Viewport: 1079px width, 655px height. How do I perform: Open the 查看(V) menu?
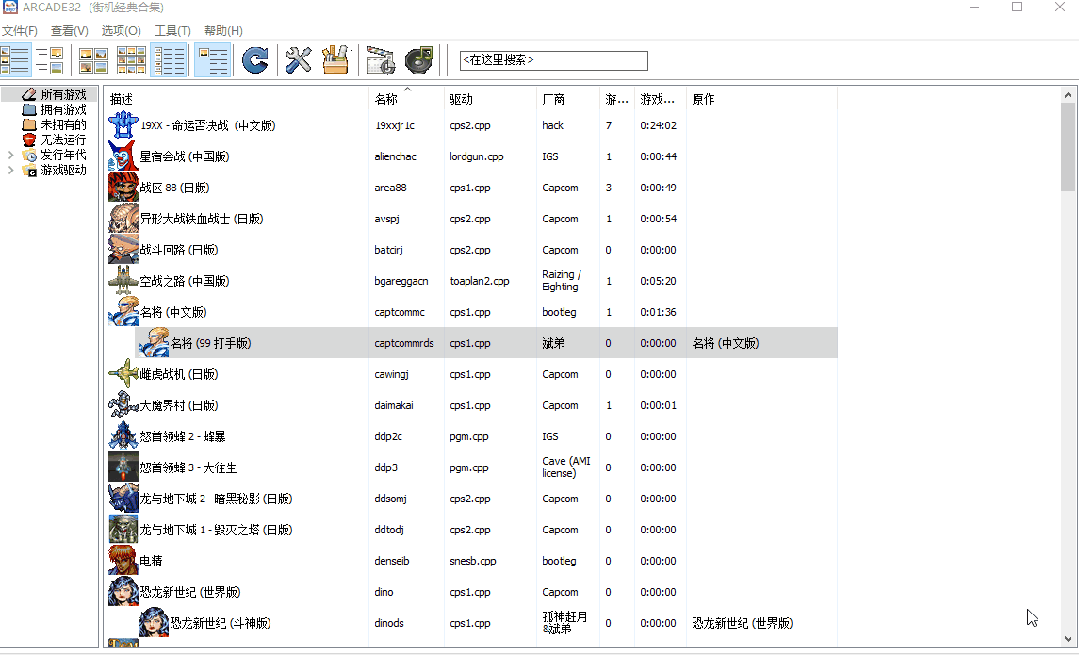pyautogui.click(x=70, y=30)
